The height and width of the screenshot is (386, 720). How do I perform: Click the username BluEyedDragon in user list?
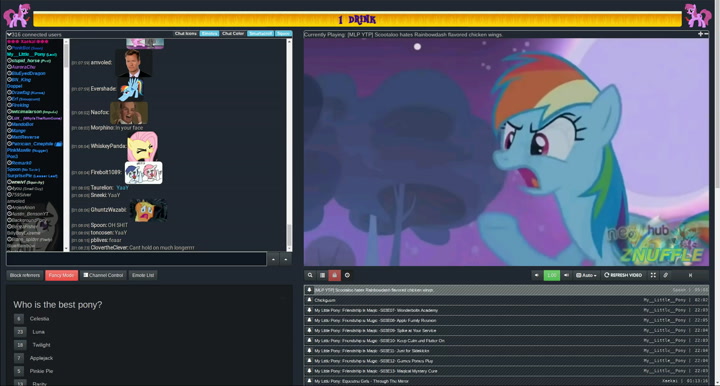28,73
